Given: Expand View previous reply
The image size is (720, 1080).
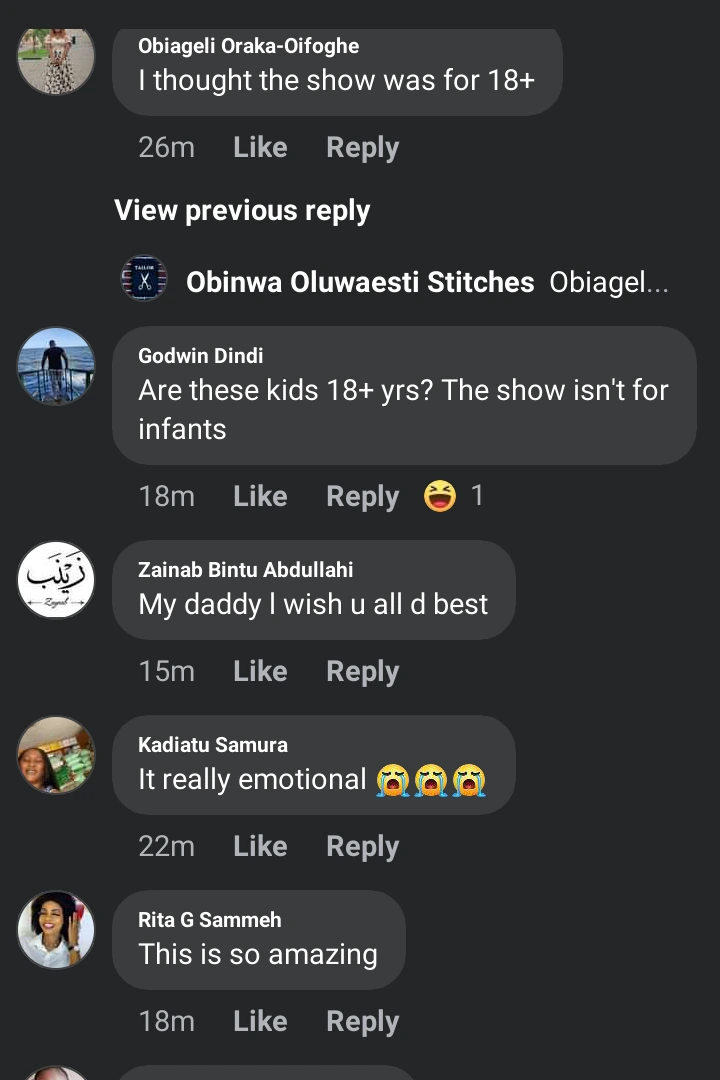Looking at the screenshot, I should point(242,211).
